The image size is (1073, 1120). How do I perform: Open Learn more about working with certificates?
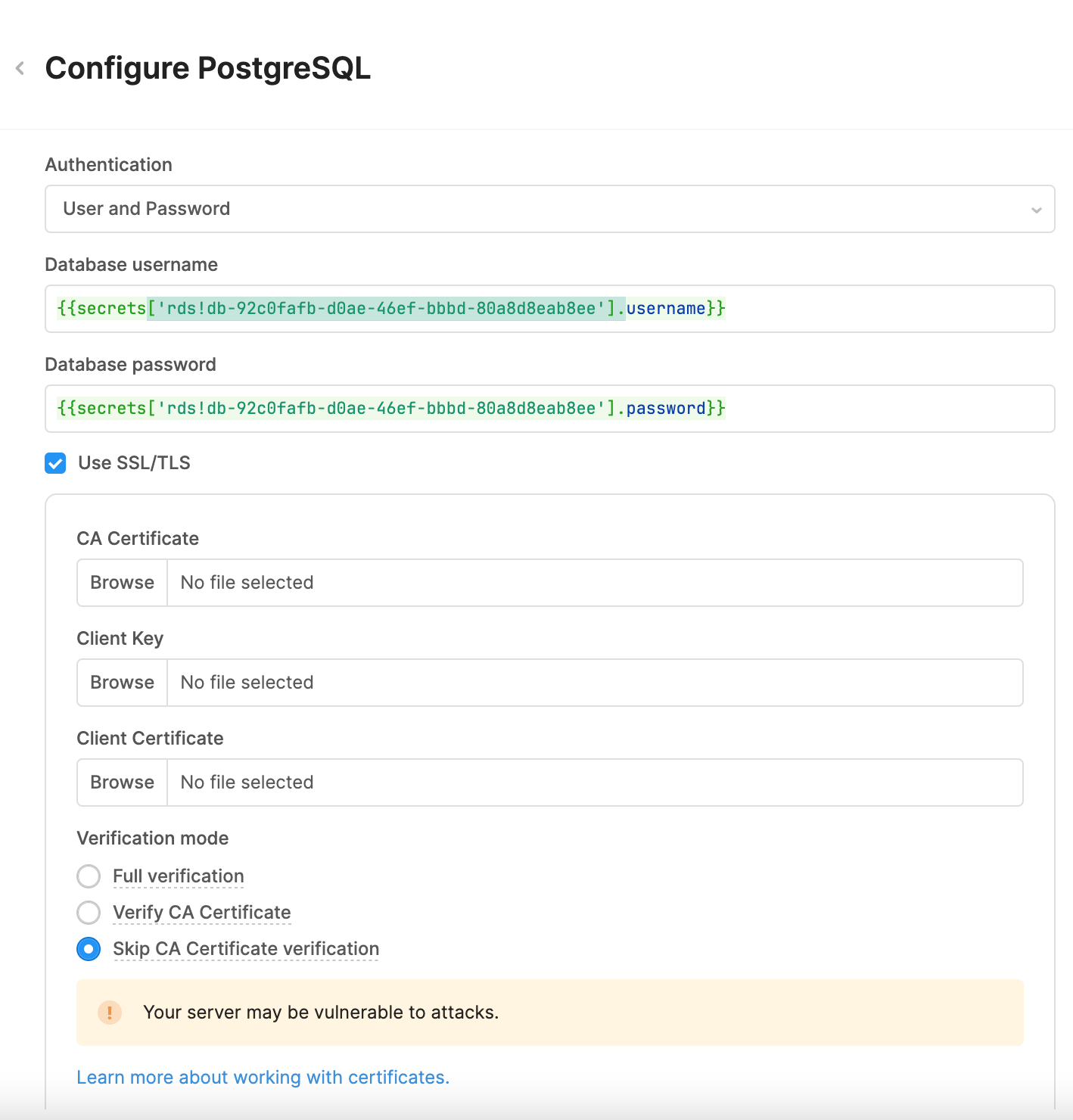pyautogui.click(x=263, y=1078)
